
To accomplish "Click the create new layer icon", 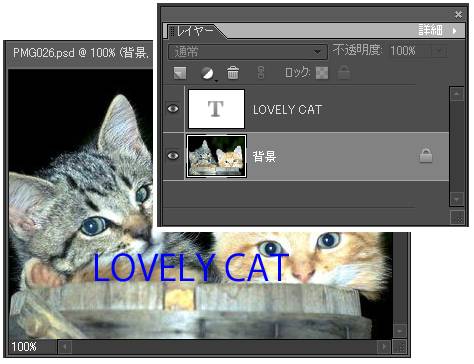I will coord(180,73).
